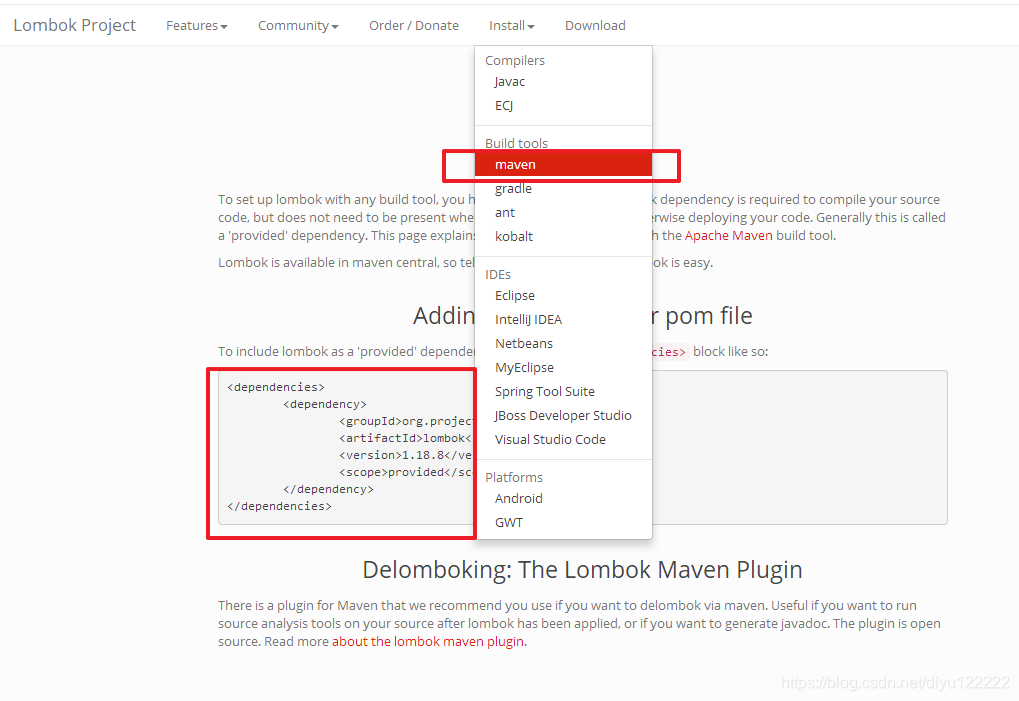Click the <groupId>org.projec line in code
Screen dimensions: 1019x701
(405, 421)
